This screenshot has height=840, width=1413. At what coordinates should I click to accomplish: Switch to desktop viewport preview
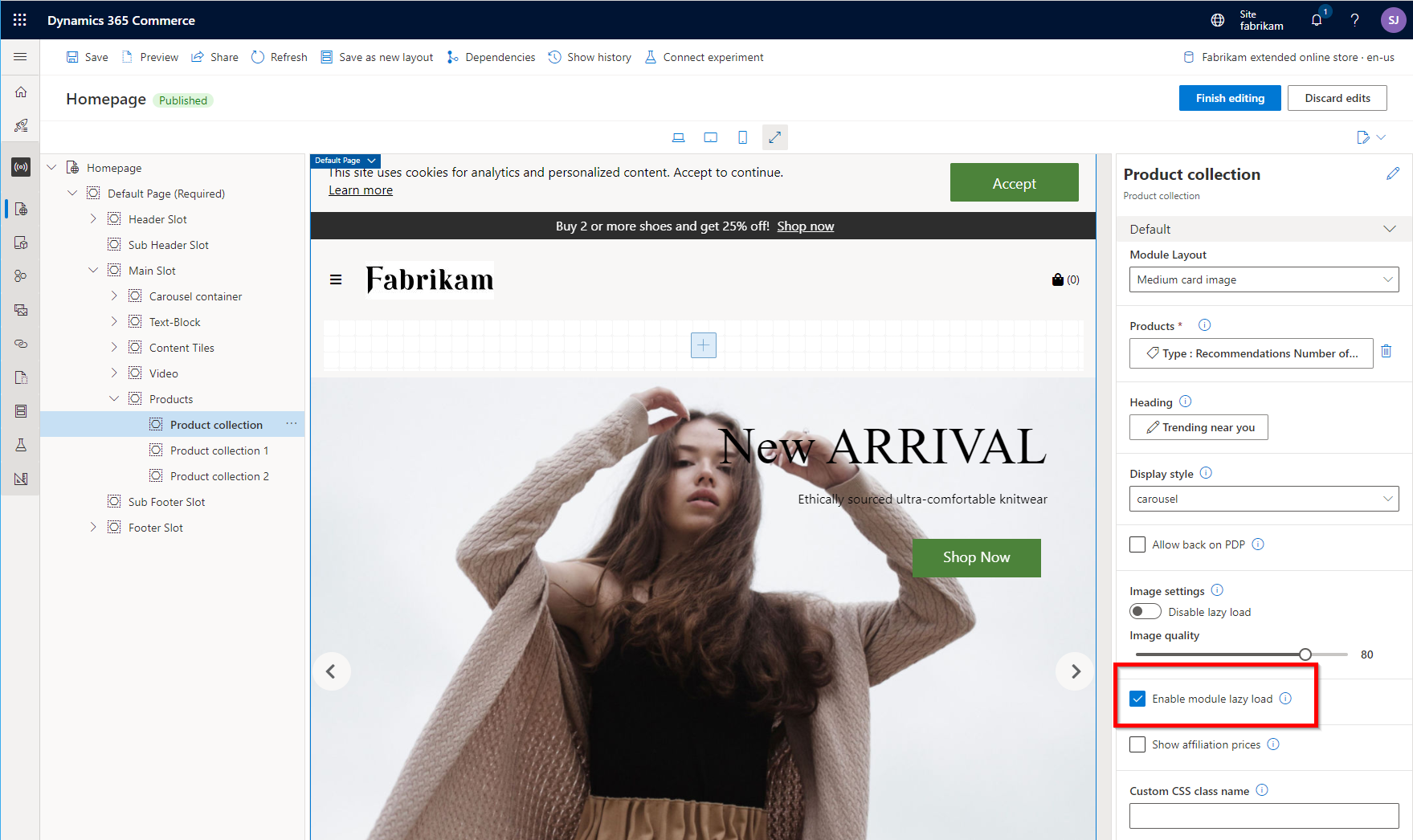click(678, 137)
